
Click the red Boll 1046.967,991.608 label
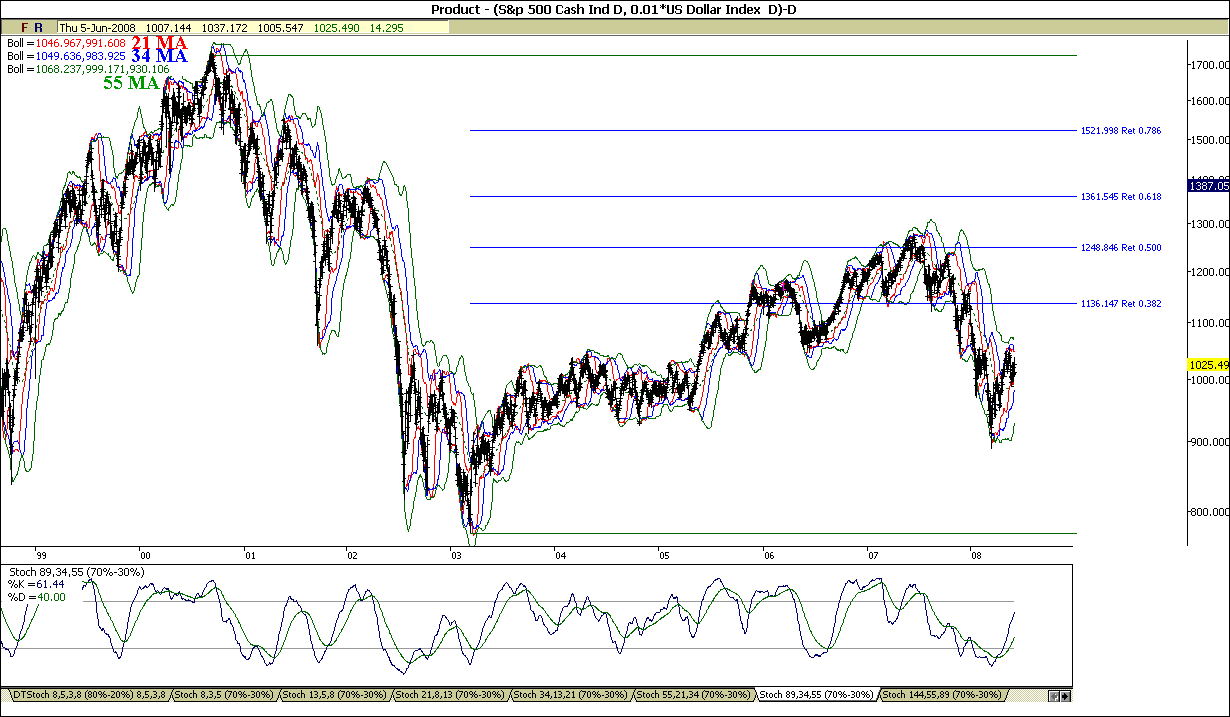[66, 44]
